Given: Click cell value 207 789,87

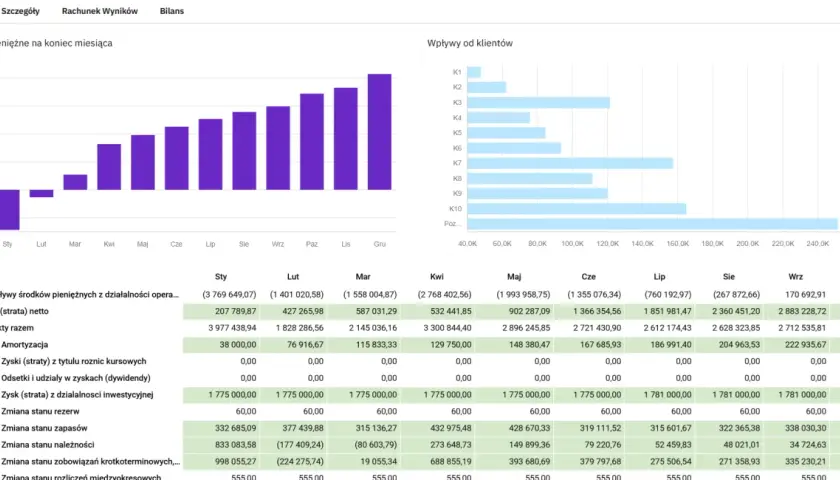Looking at the screenshot, I should [x=236, y=311].
